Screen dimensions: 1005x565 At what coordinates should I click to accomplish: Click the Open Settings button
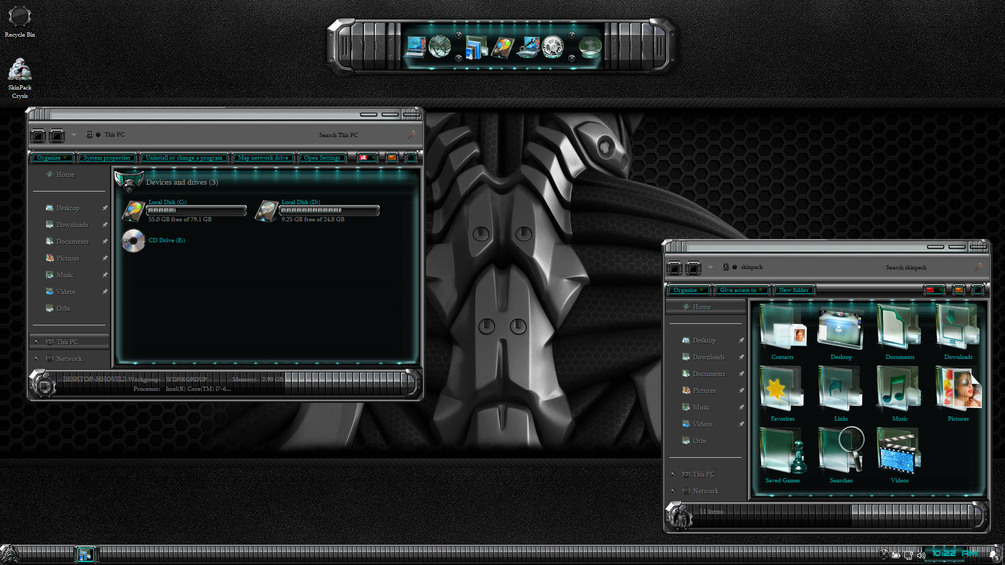point(322,158)
